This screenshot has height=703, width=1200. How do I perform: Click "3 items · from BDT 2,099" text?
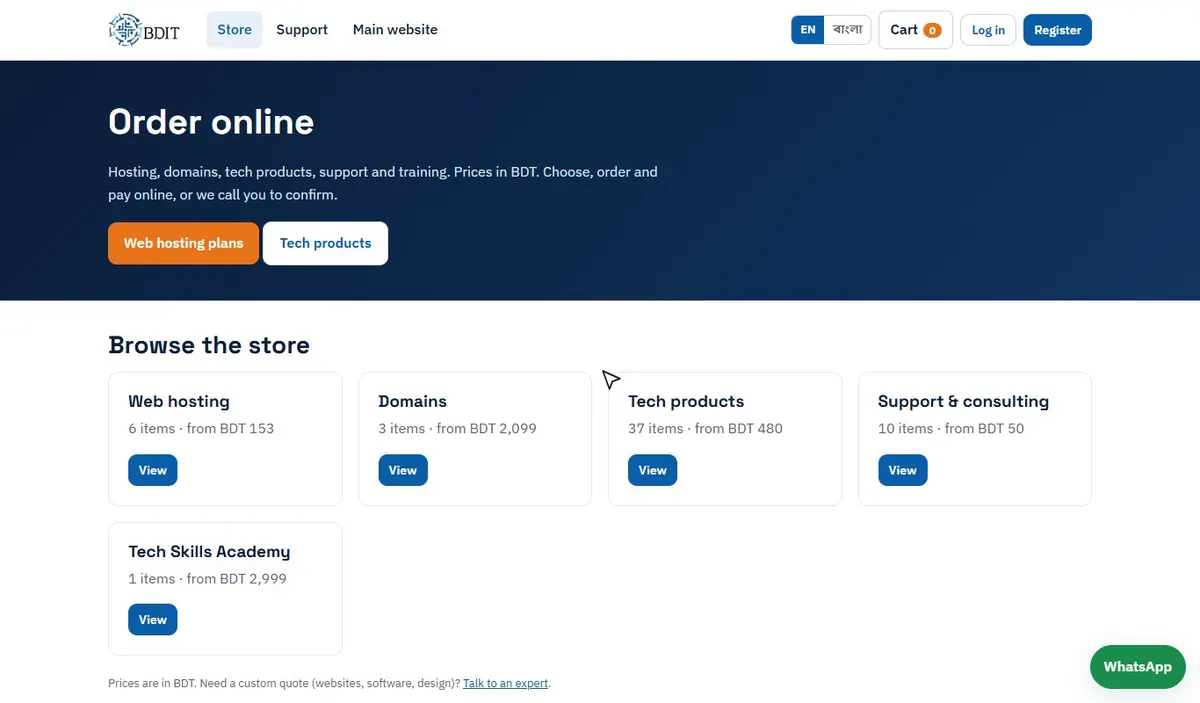(457, 429)
